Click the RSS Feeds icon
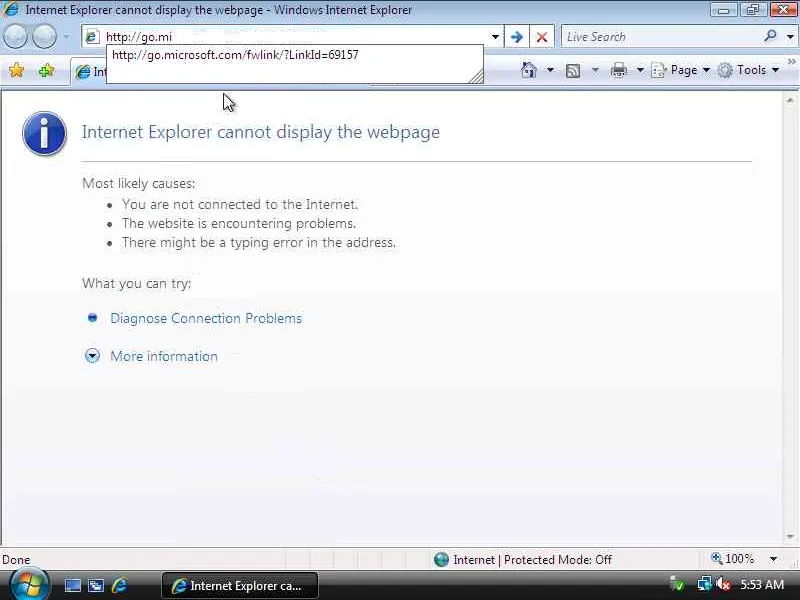 click(x=573, y=70)
